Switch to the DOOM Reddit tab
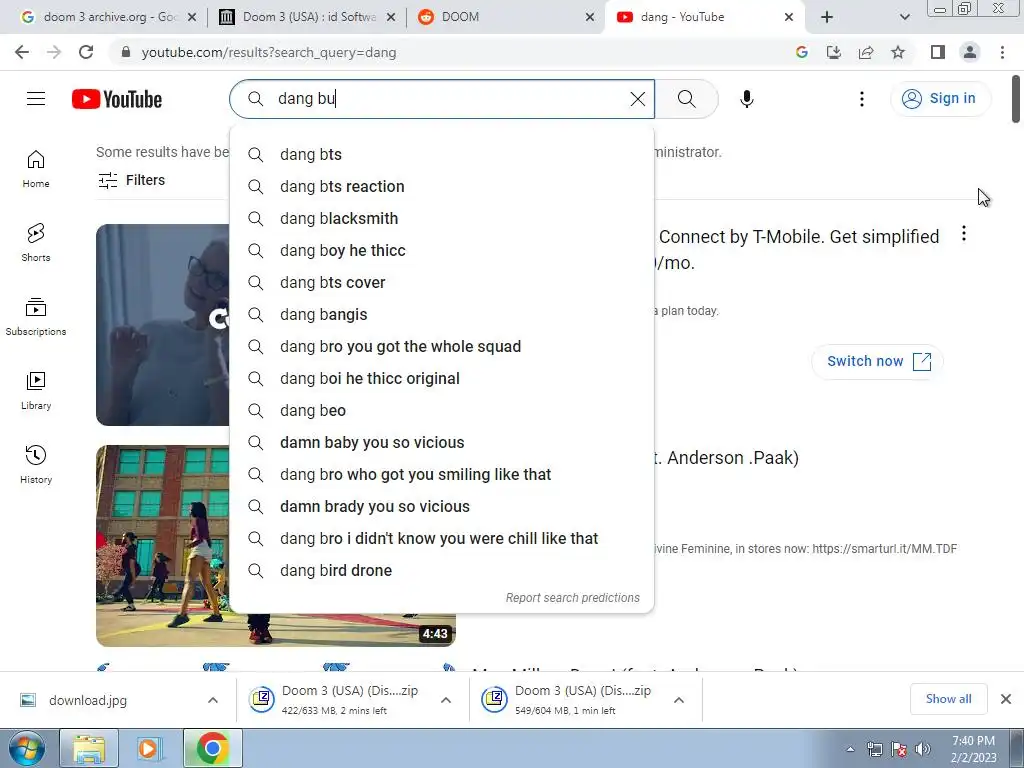 (506, 17)
